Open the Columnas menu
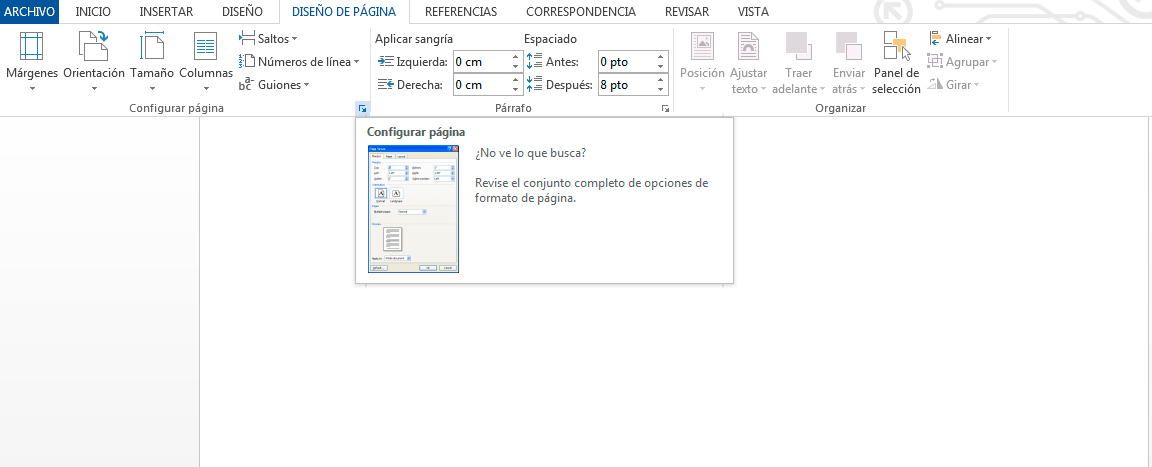The image size is (1152, 467). pos(206,62)
